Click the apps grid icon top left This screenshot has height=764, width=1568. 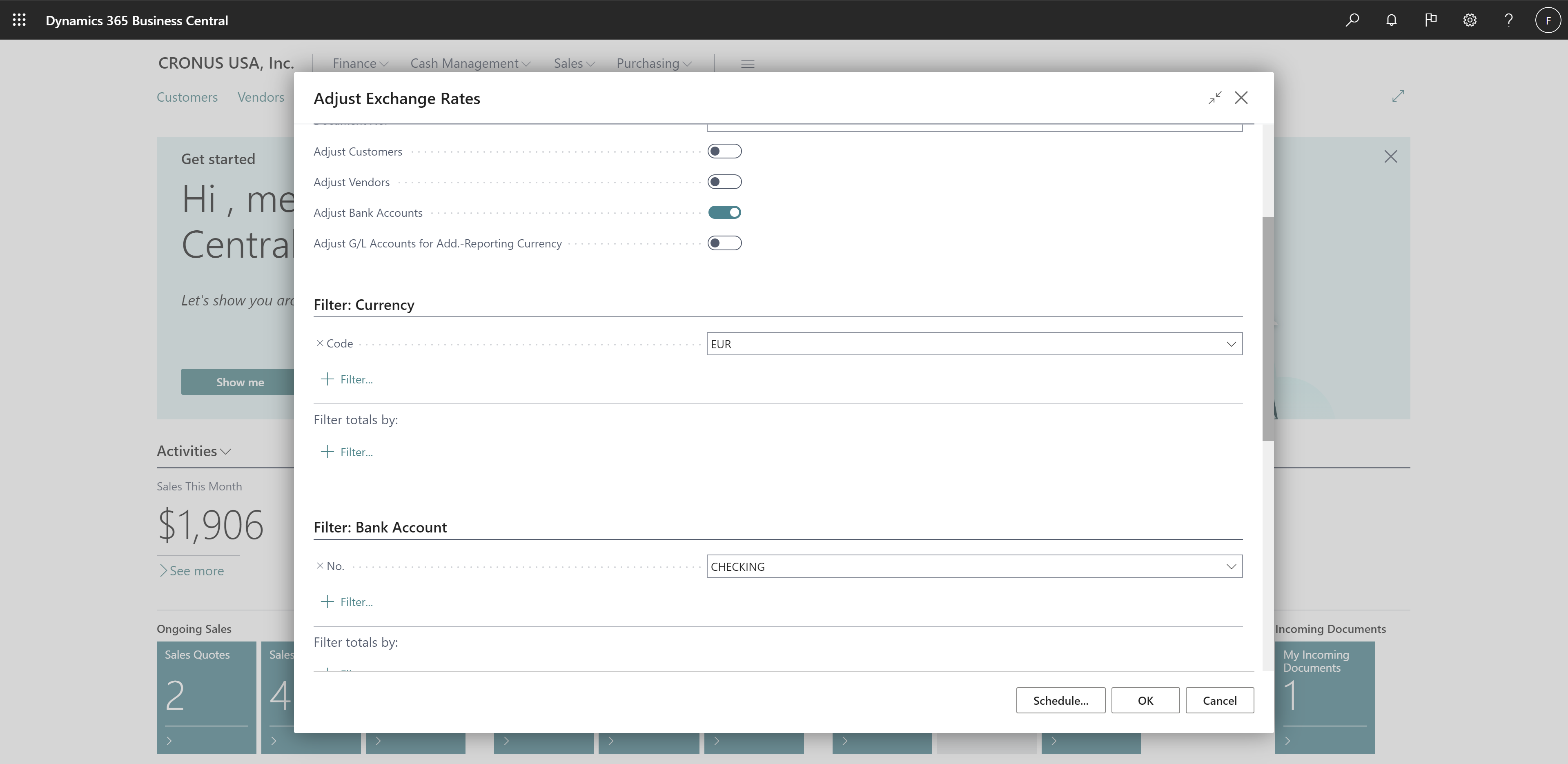pos(19,20)
